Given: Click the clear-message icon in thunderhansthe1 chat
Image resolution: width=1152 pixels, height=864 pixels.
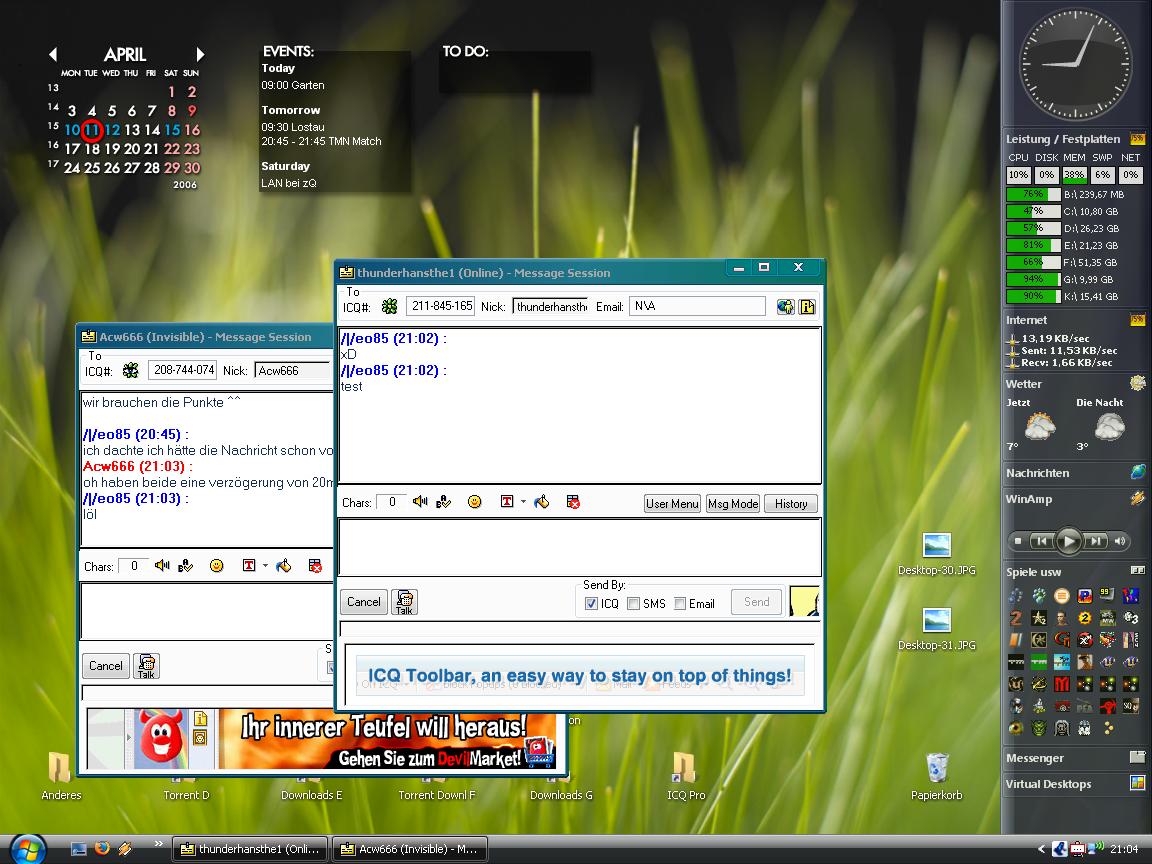Looking at the screenshot, I should (x=573, y=502).
